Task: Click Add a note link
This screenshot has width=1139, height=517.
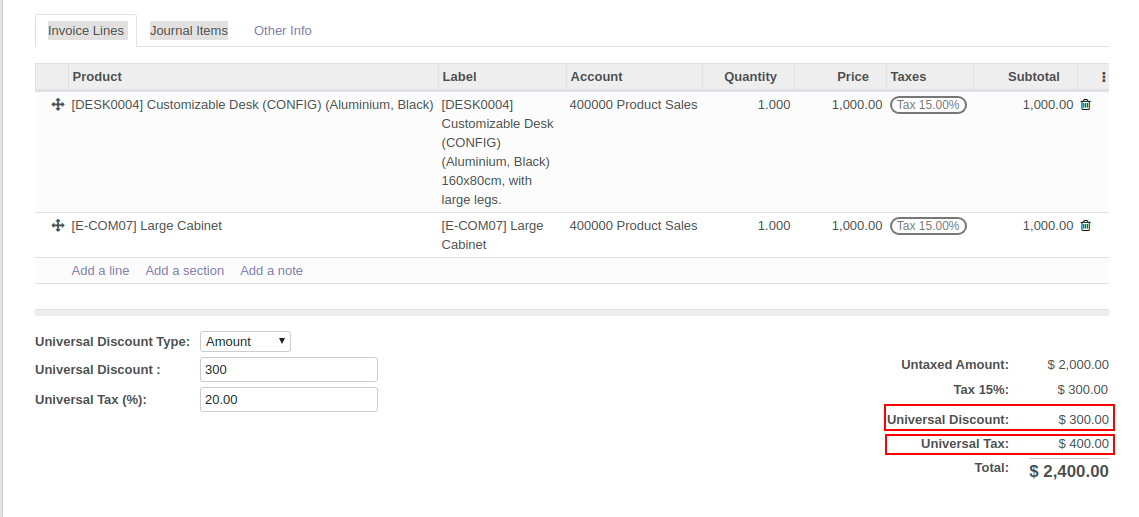Action: click(271, 271)
